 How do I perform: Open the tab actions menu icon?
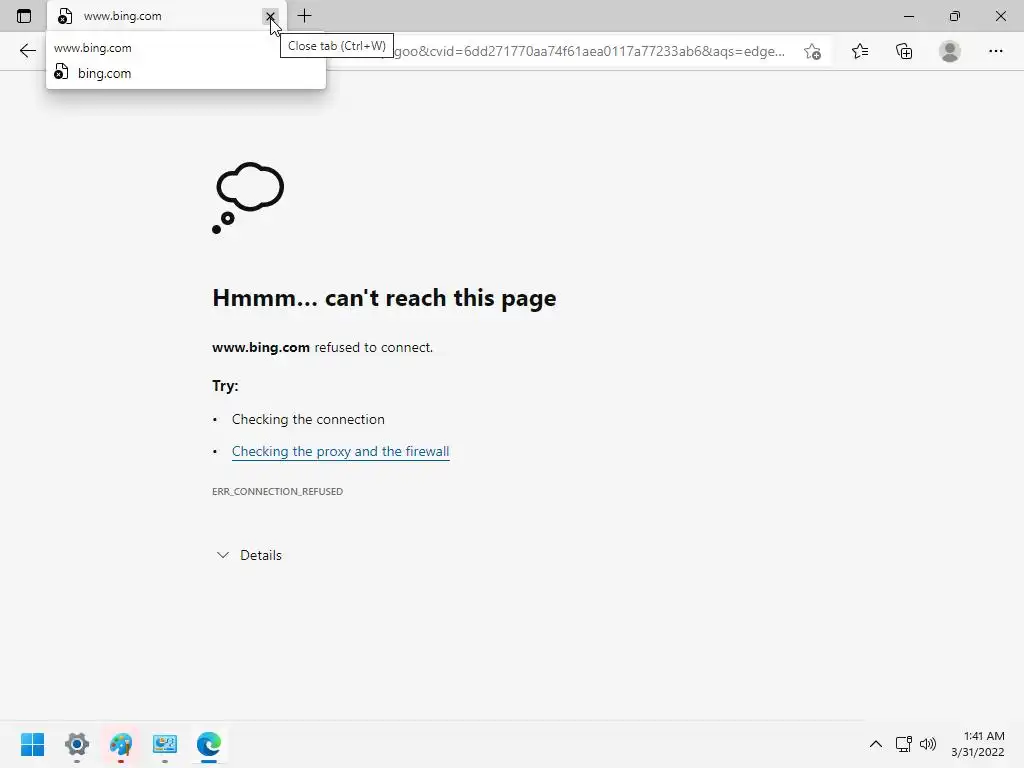24,16
